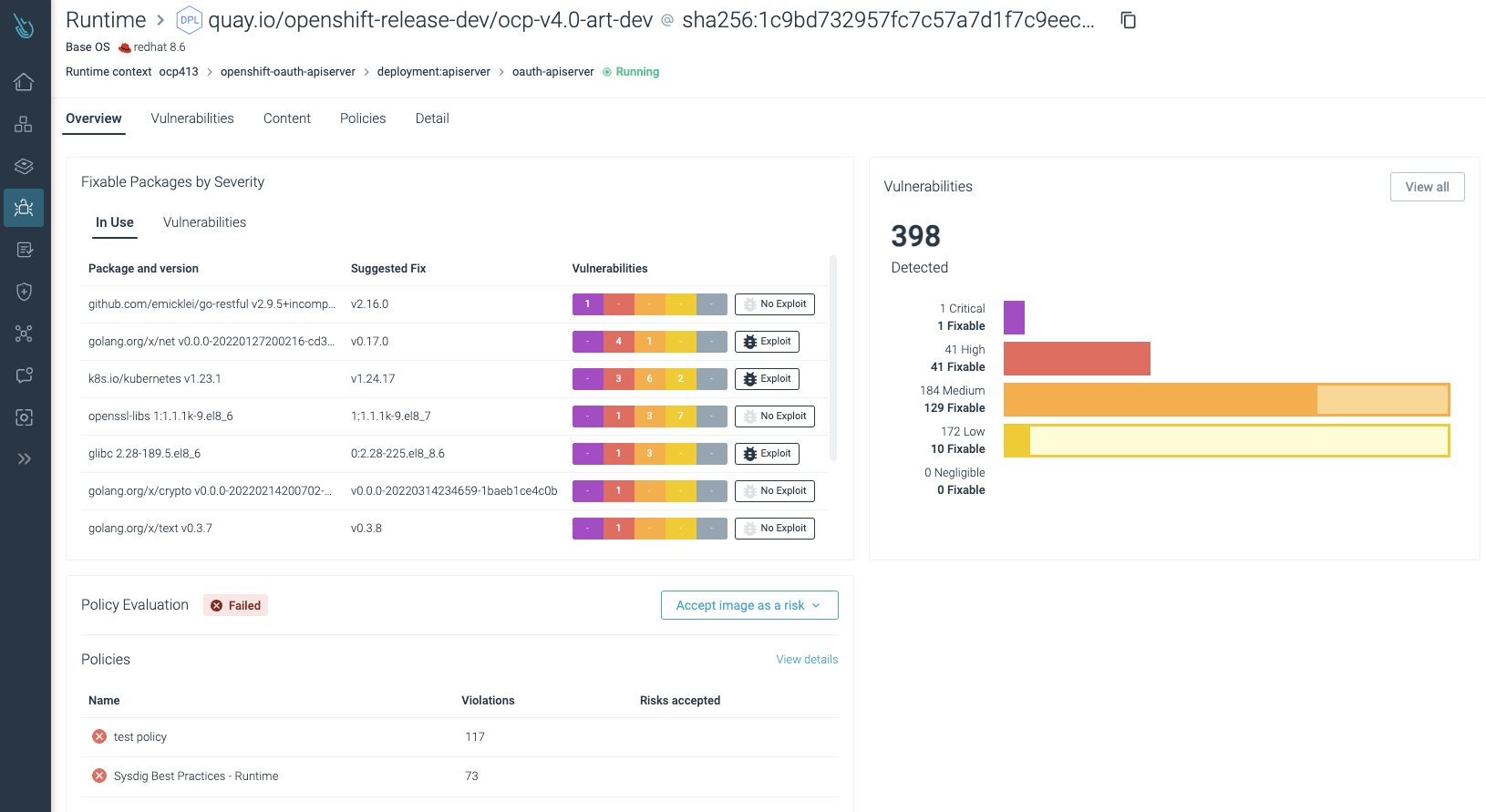Screen dimensions: 1486x812
Task: Click the Sysdig logo in the sidebar
Action: (x=24, y=26)
